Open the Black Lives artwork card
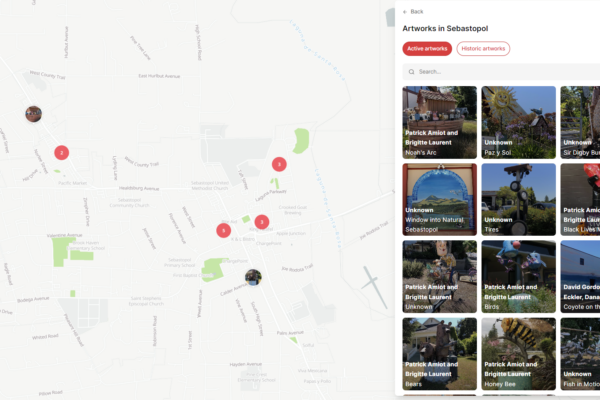The image size is (600, 400). click(x=580, y=199)
